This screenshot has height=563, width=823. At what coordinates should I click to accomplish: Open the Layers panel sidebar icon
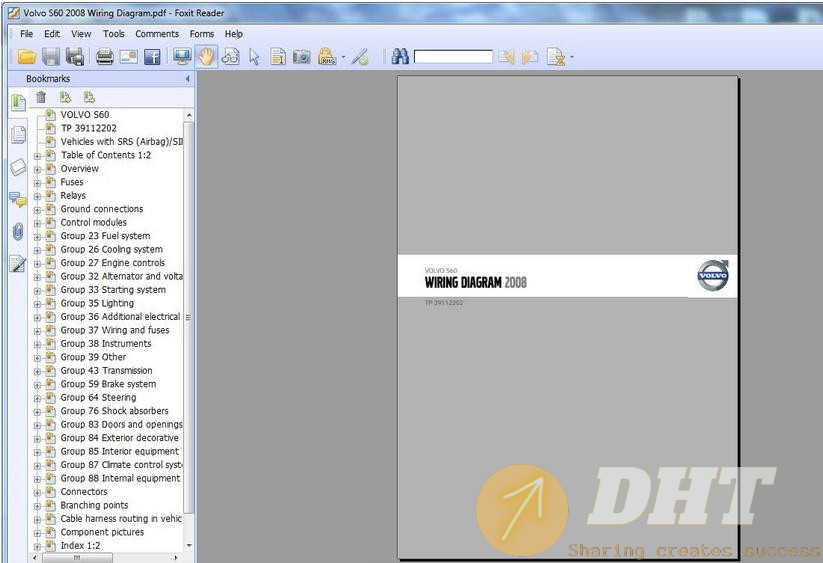[x=18, y=167]
